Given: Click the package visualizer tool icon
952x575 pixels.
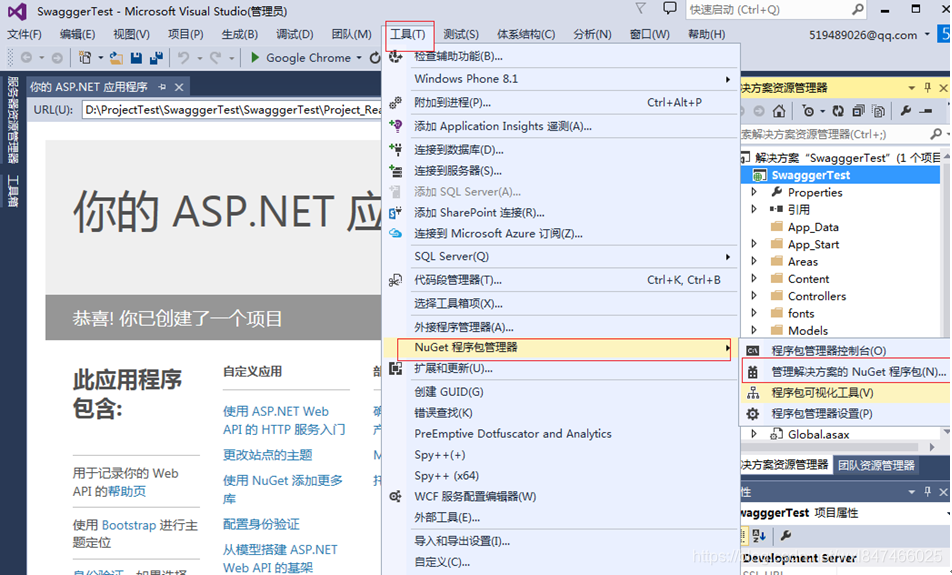Looking at the screenshot, I should (753, 393).
